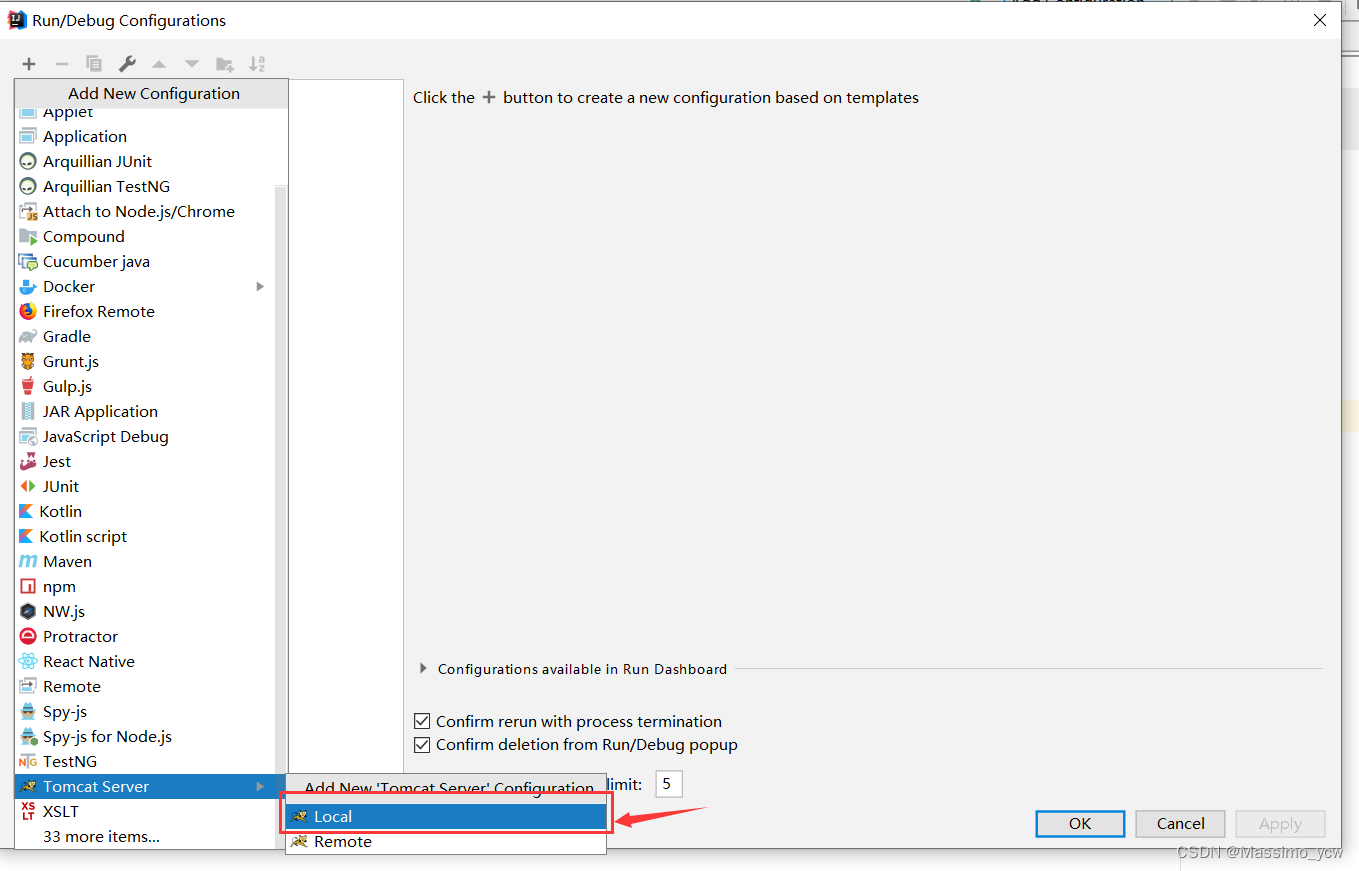Viewport: 1359px width, 871px height.
Task: Select Spy-js for Node.js entry
Action: pyautogui.click(x=145, y=736)
